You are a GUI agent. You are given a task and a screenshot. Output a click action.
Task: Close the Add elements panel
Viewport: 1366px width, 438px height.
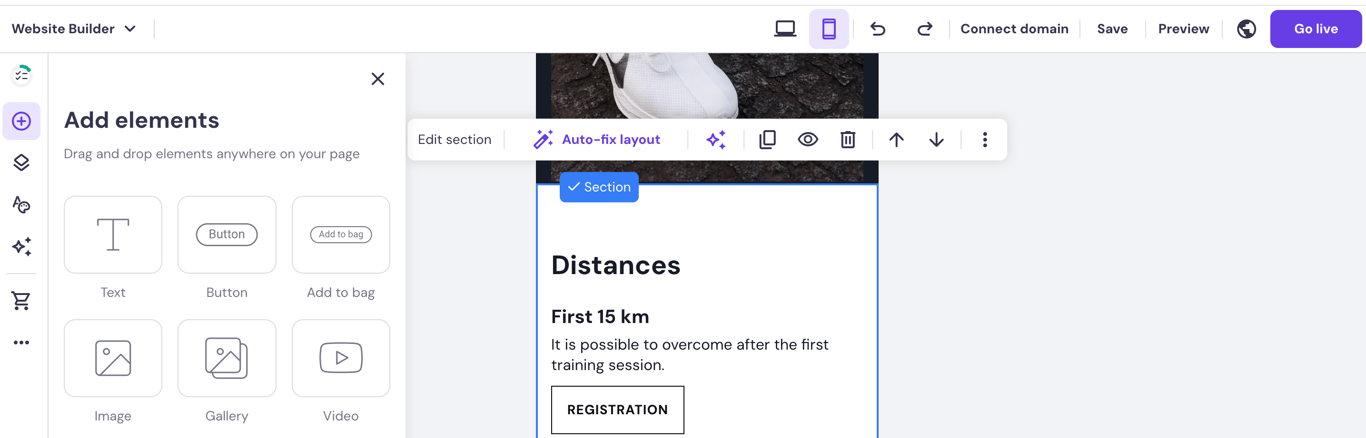coord(378,79)
